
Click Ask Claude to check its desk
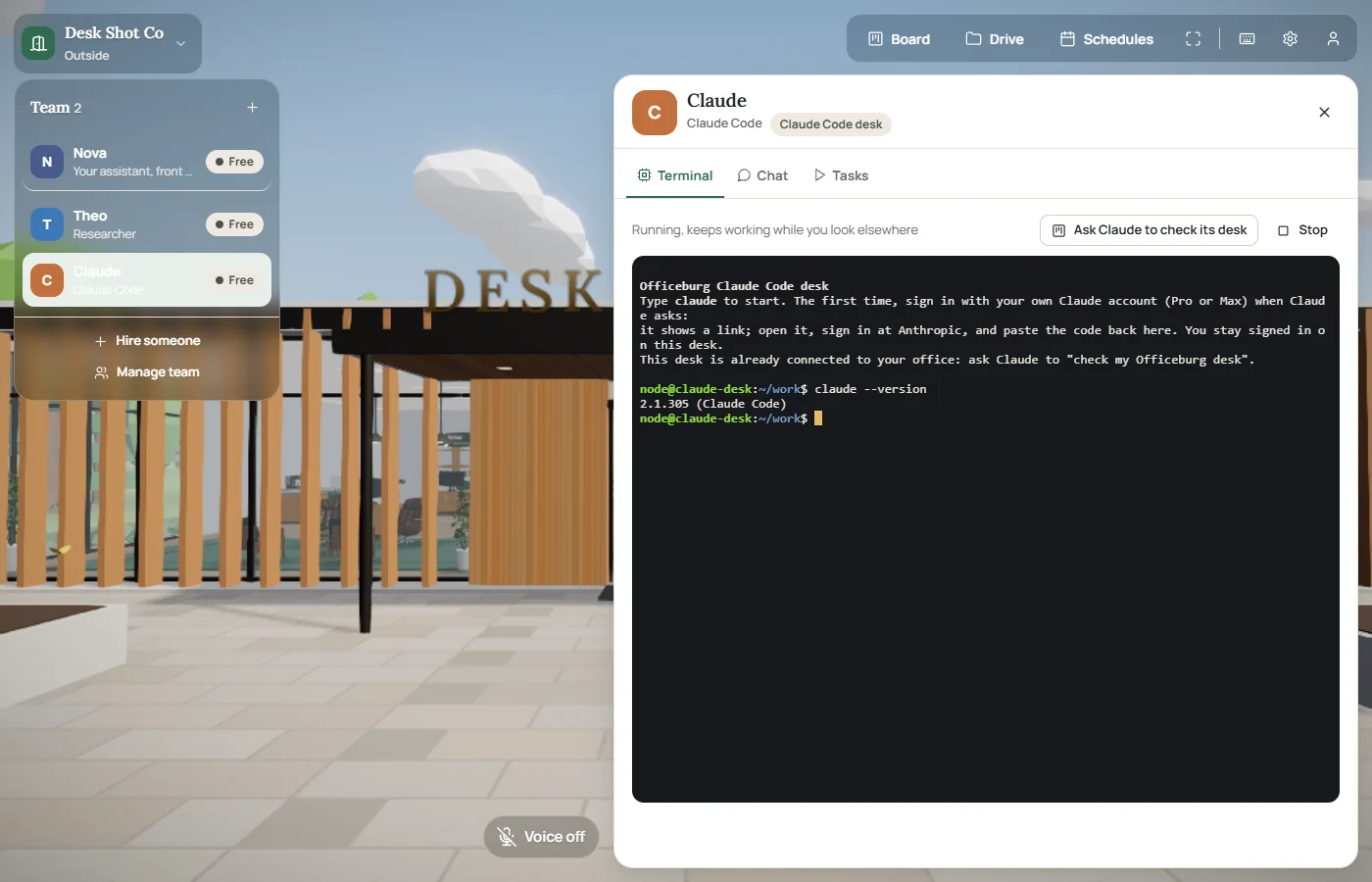click(x=1149, y=230)
